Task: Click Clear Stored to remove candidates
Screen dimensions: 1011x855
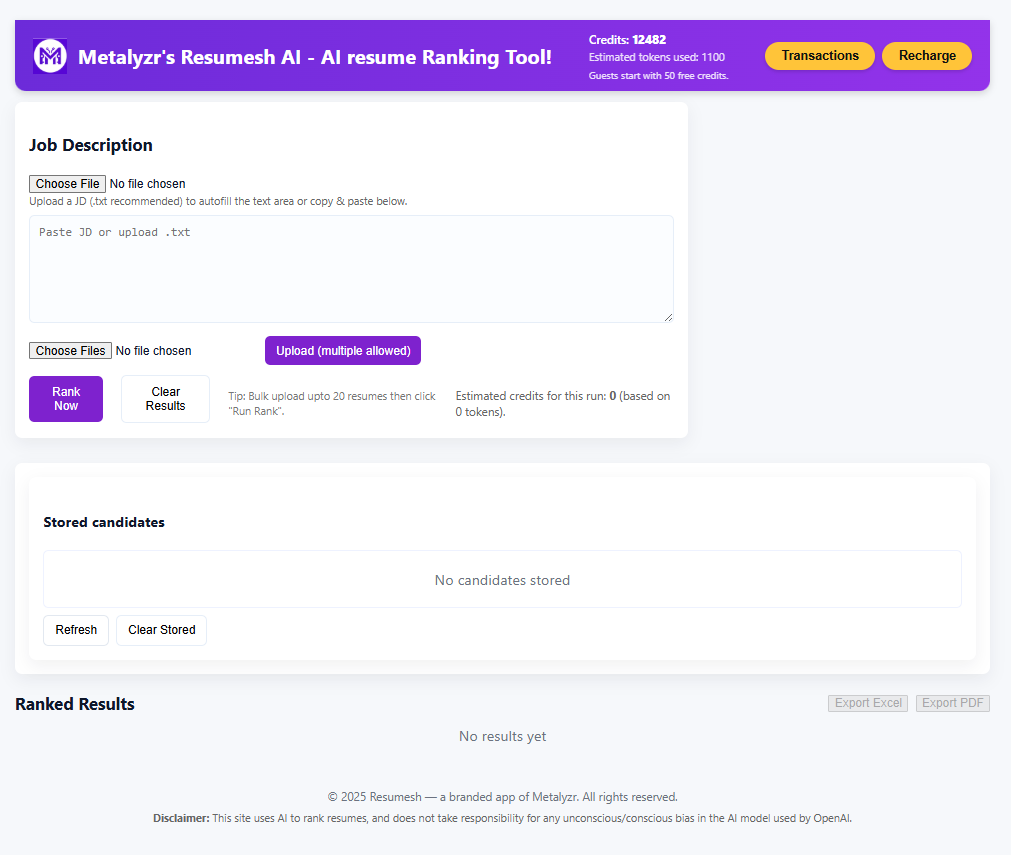Action: click(161, 630)
